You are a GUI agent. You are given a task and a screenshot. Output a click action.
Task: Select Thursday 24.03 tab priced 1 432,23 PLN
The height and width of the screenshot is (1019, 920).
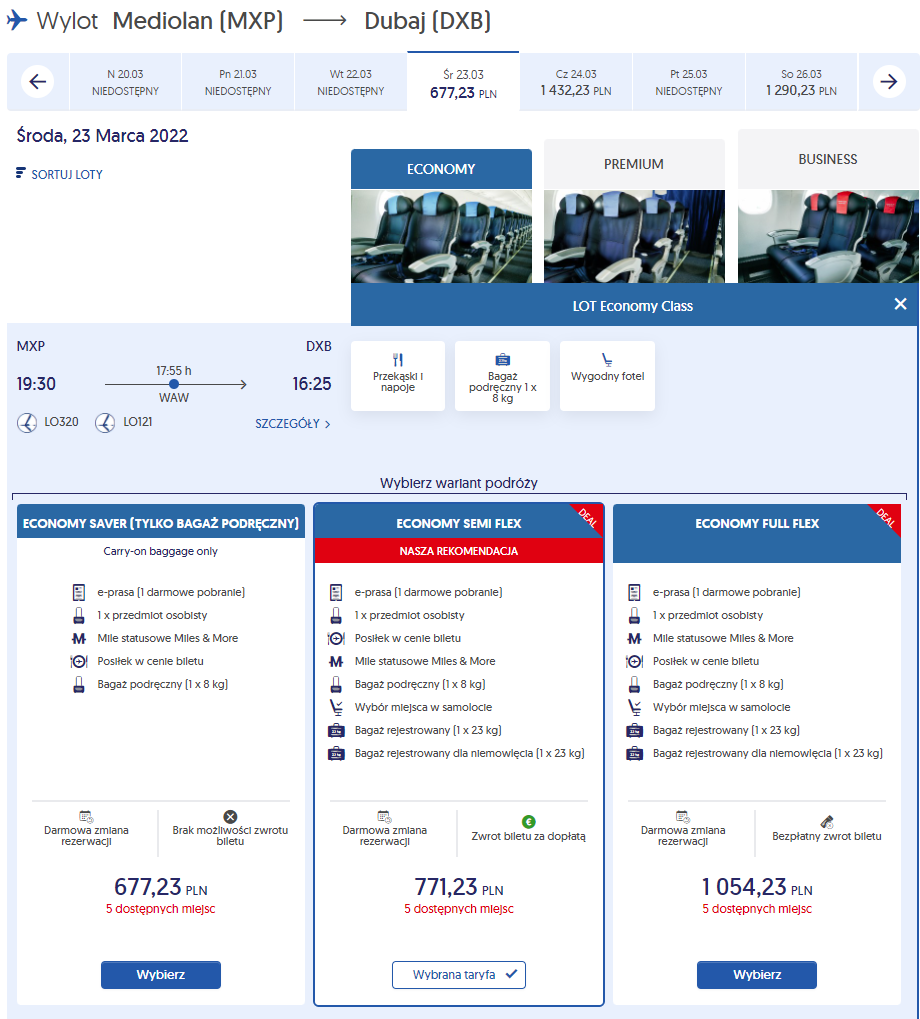coord(576,82)
